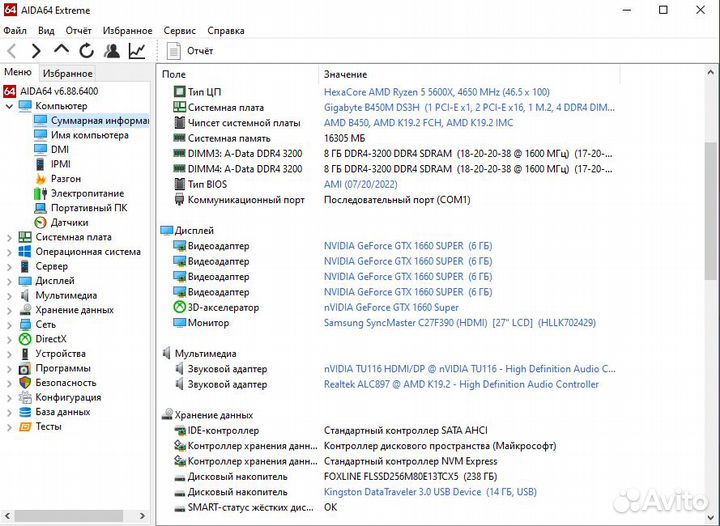Go up one level with Up arrow
Viewport: 720px width, 526px height.
pos(61,50)
